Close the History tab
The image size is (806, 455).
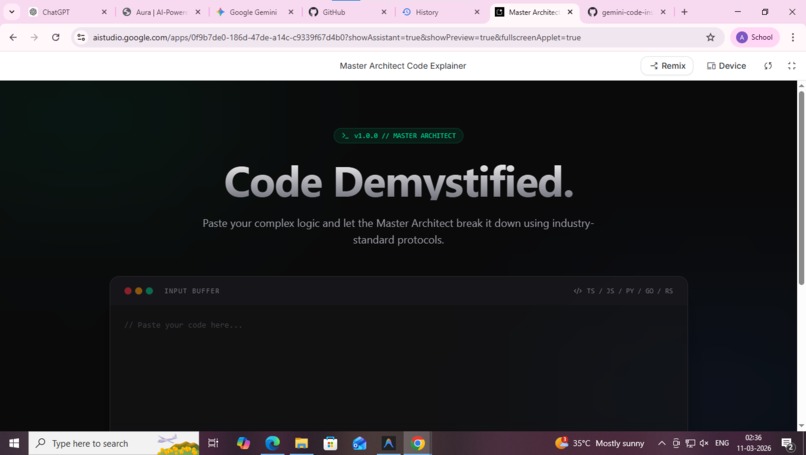[x=477, y=12]
